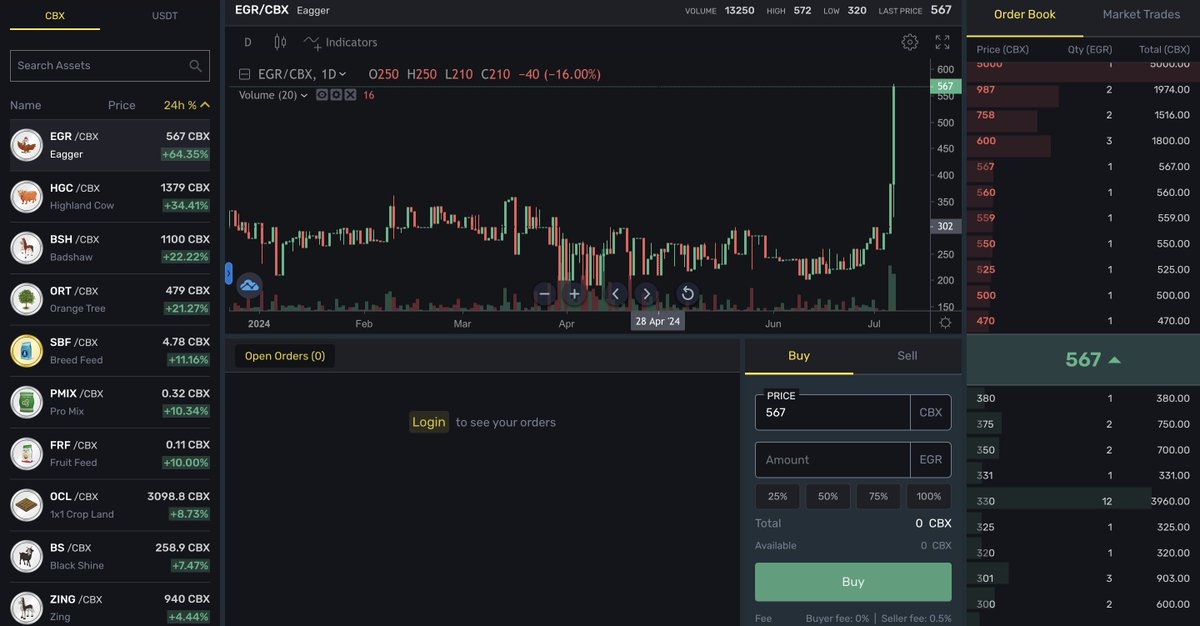The width and height of the screenshot is (1200, 626).
Task: Click the Orange Tree asset logo
Action: pos(27,299)
